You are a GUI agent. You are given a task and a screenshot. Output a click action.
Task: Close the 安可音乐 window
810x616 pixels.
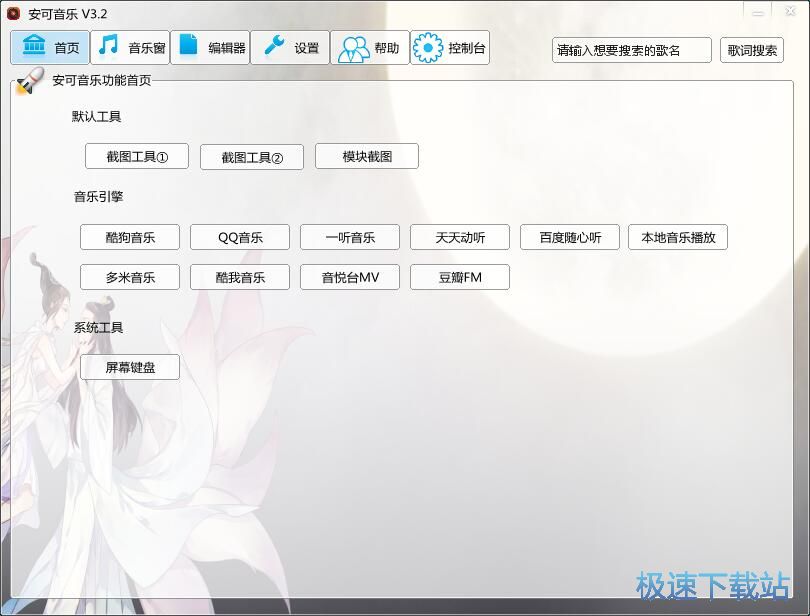tap(790, 11)
